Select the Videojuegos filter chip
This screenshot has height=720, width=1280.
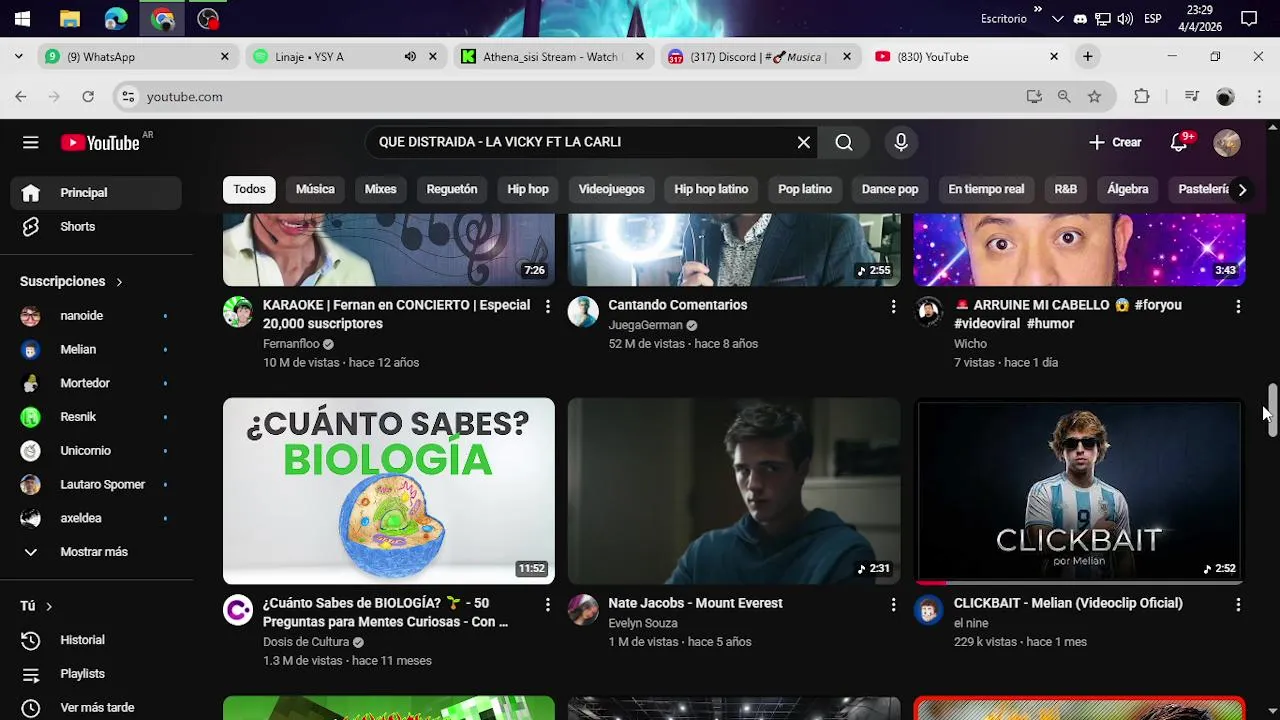point(612,189)
